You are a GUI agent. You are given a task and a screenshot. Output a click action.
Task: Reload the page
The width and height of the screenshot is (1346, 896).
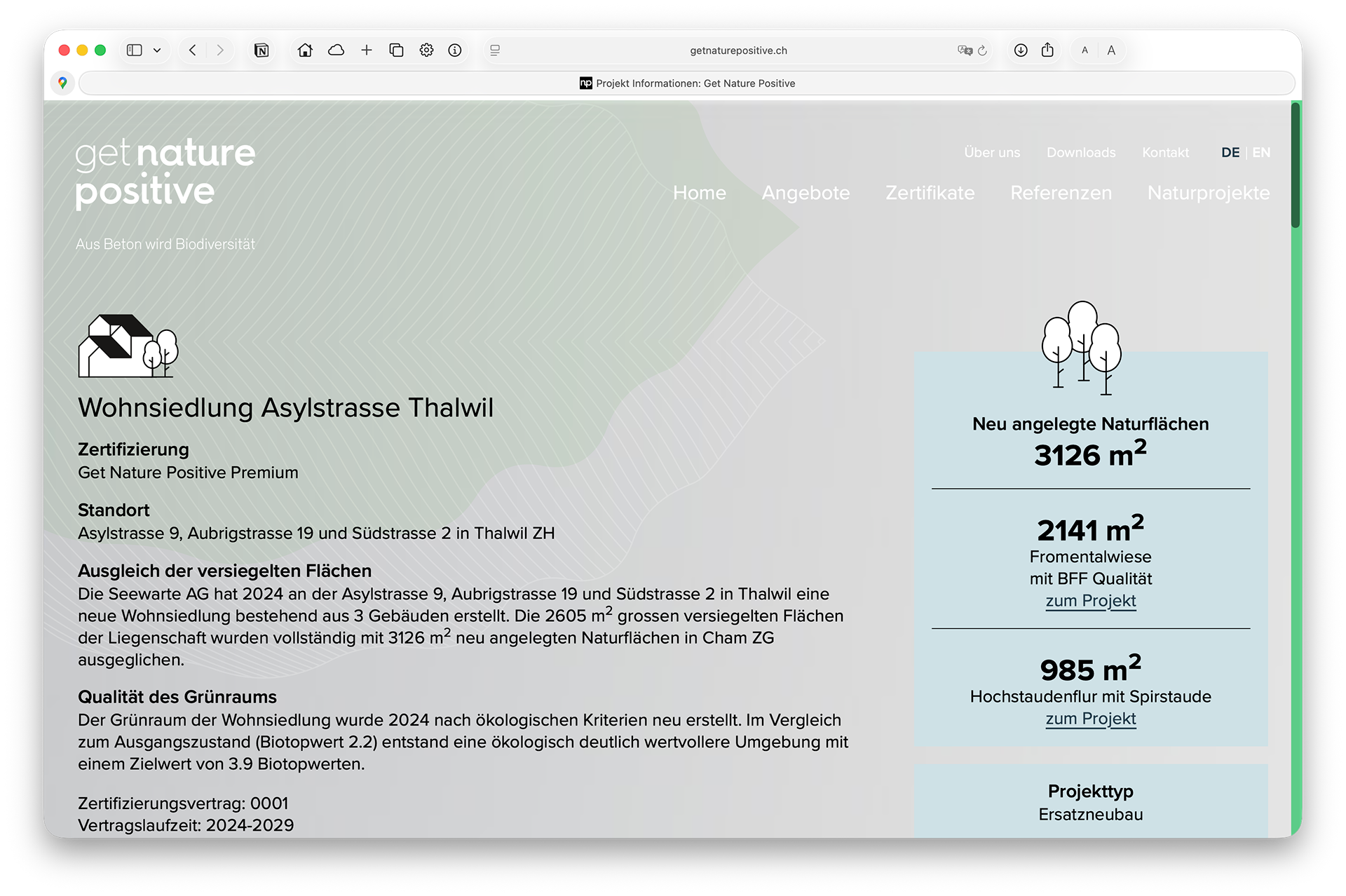(x=982, y=50)
